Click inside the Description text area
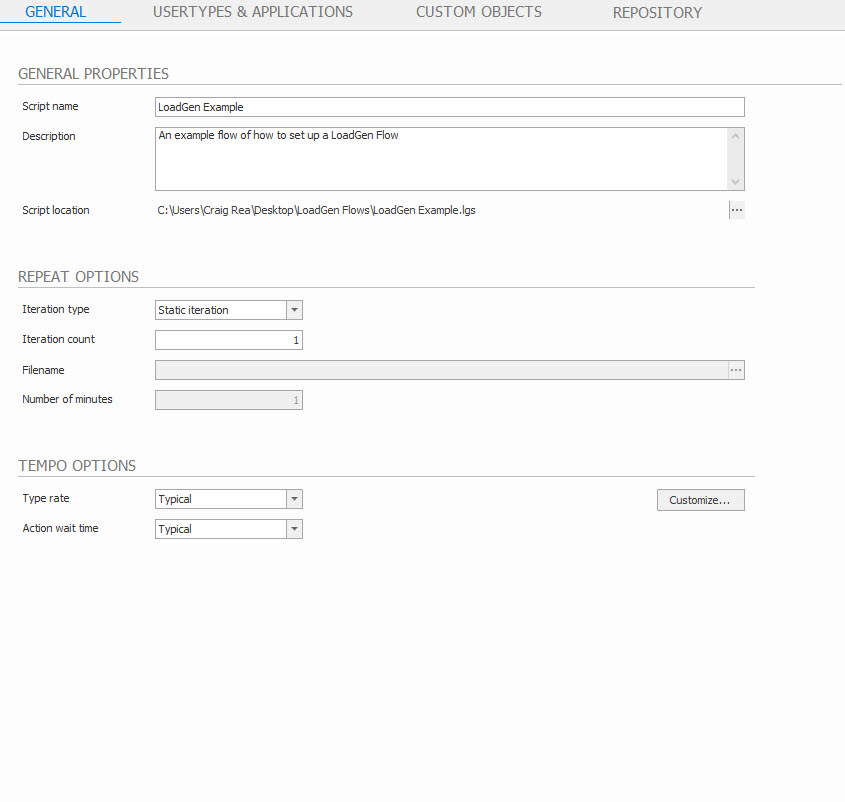Viewport: 845px width, 802px height. coord(441,159)
